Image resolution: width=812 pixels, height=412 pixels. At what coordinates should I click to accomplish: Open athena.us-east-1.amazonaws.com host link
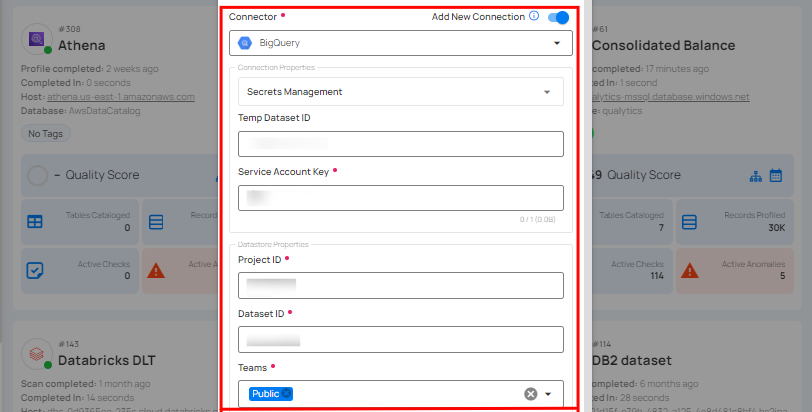click(x=121, y=97)
